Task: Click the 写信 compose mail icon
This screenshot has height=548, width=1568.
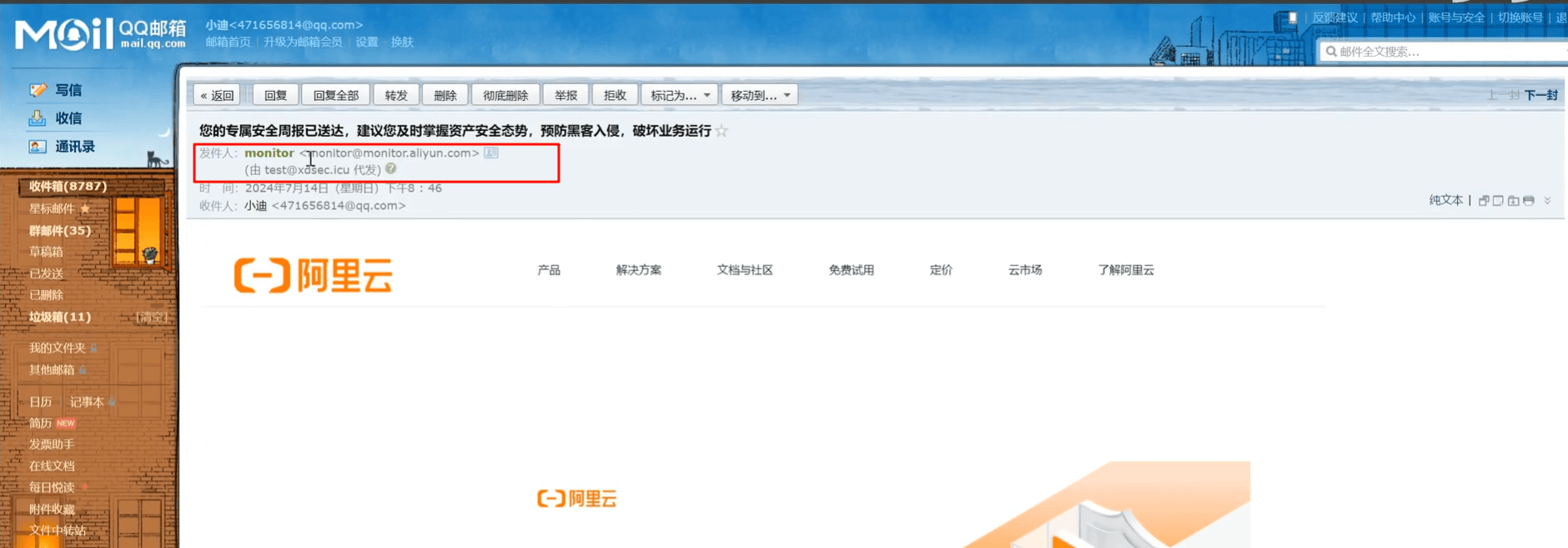Action: point(38,90)
